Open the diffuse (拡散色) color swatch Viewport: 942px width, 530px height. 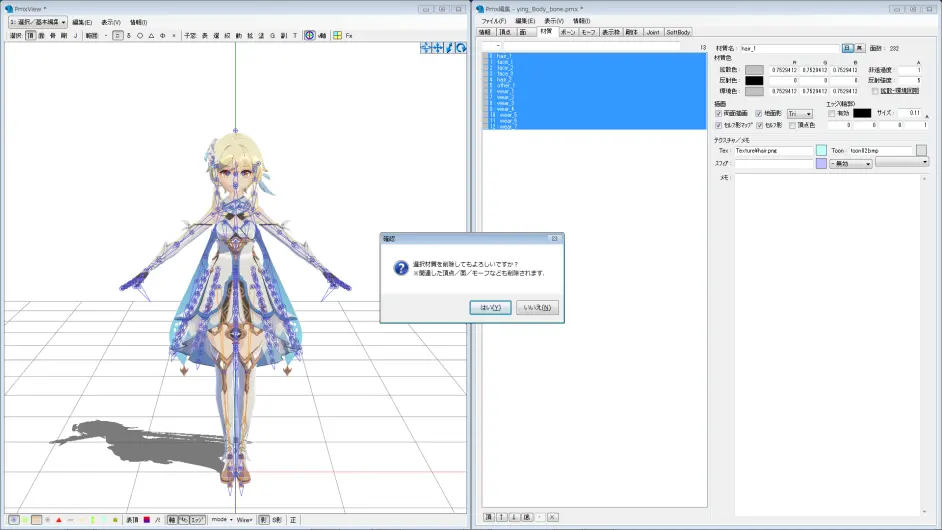coord(754,70)
